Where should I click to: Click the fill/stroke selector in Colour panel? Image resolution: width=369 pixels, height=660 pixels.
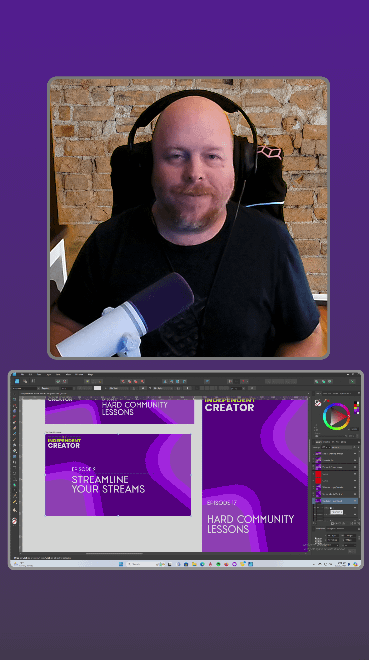[318, 403]
